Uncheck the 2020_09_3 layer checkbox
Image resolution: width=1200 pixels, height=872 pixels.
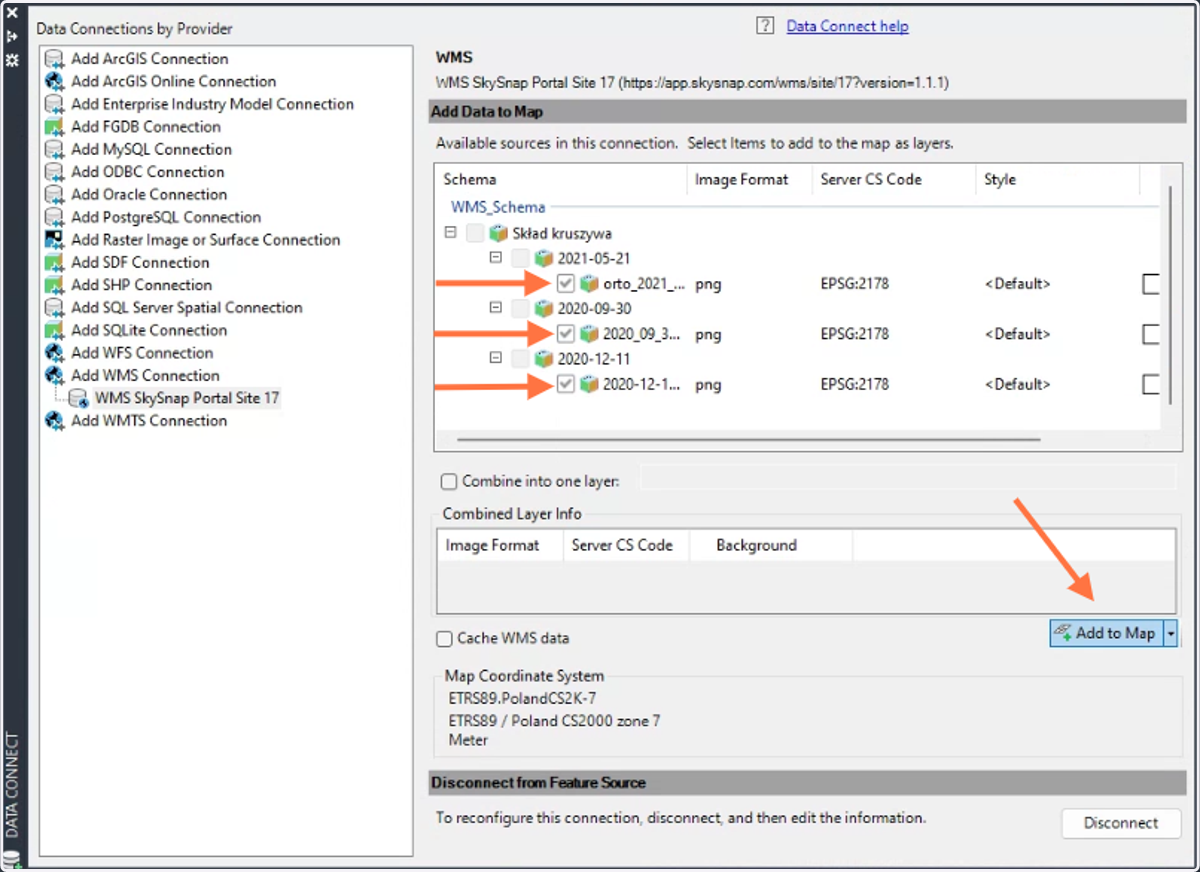click(566, 334)
